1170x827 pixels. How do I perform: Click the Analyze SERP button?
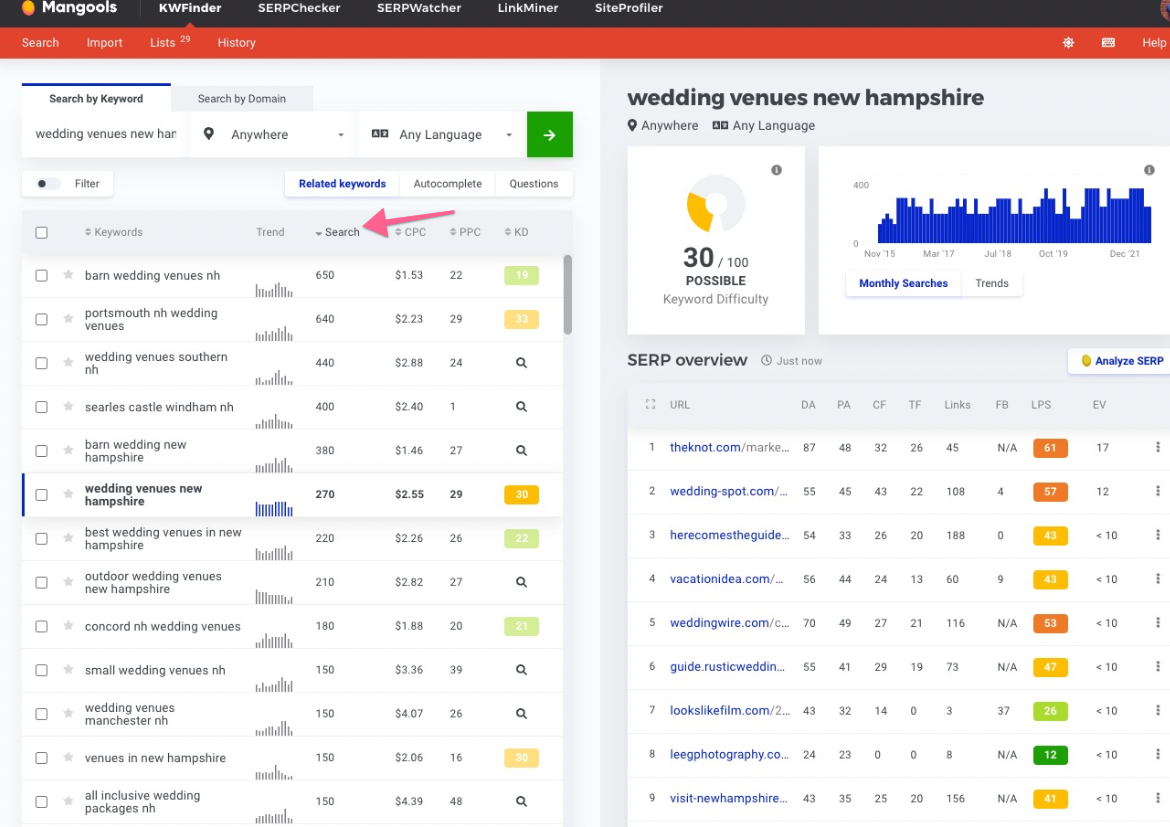tap(1122, 361)
